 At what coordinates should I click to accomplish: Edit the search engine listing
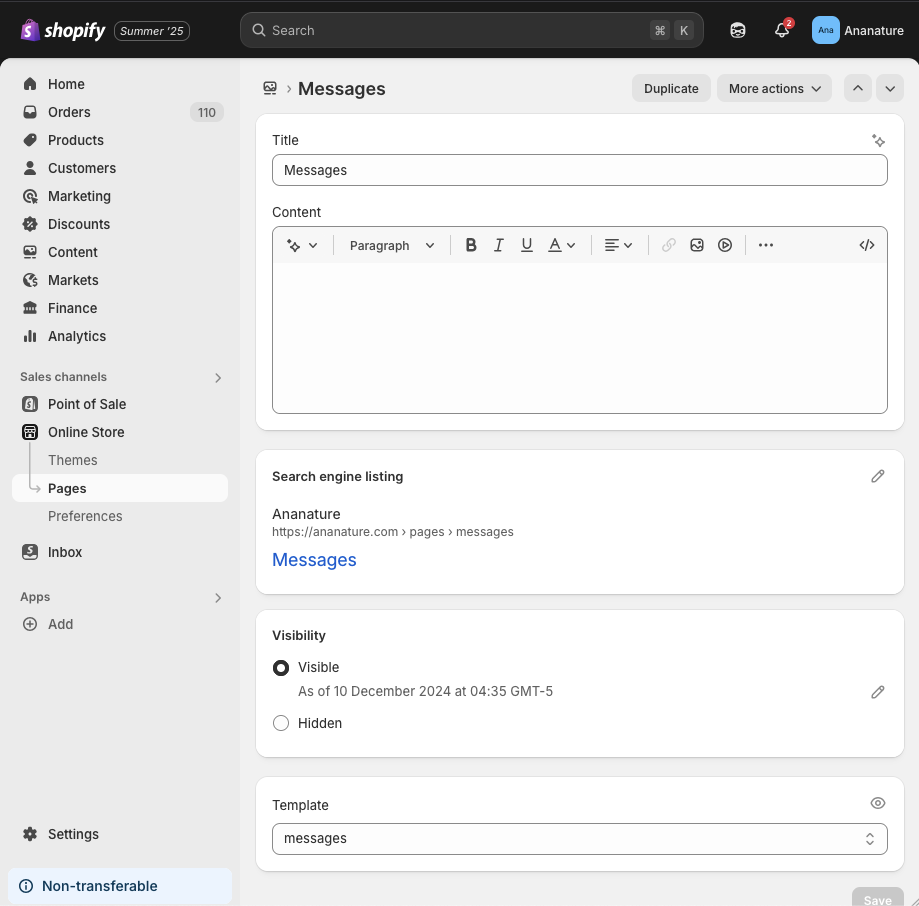[878, 476]
